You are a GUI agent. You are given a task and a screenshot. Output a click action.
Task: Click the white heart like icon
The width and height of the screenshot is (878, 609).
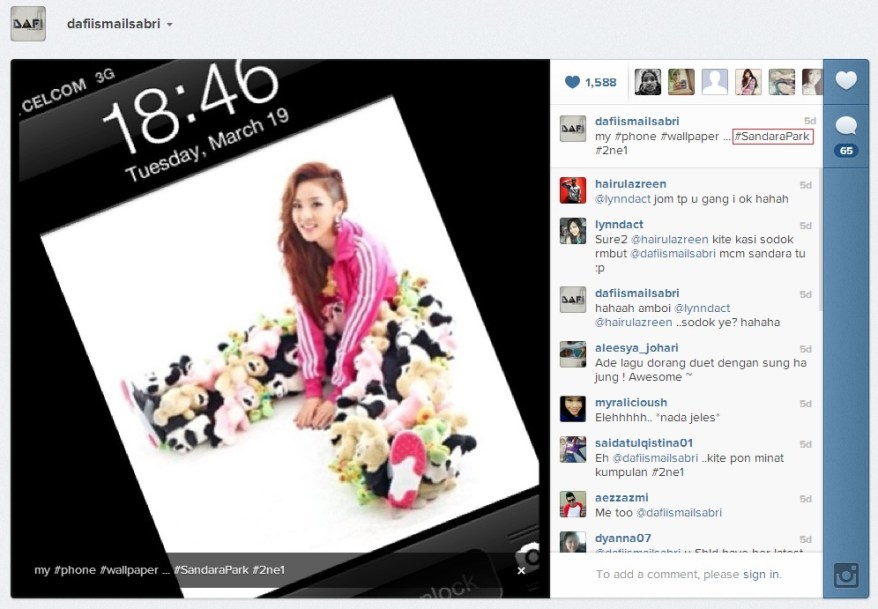pos(846,81)
